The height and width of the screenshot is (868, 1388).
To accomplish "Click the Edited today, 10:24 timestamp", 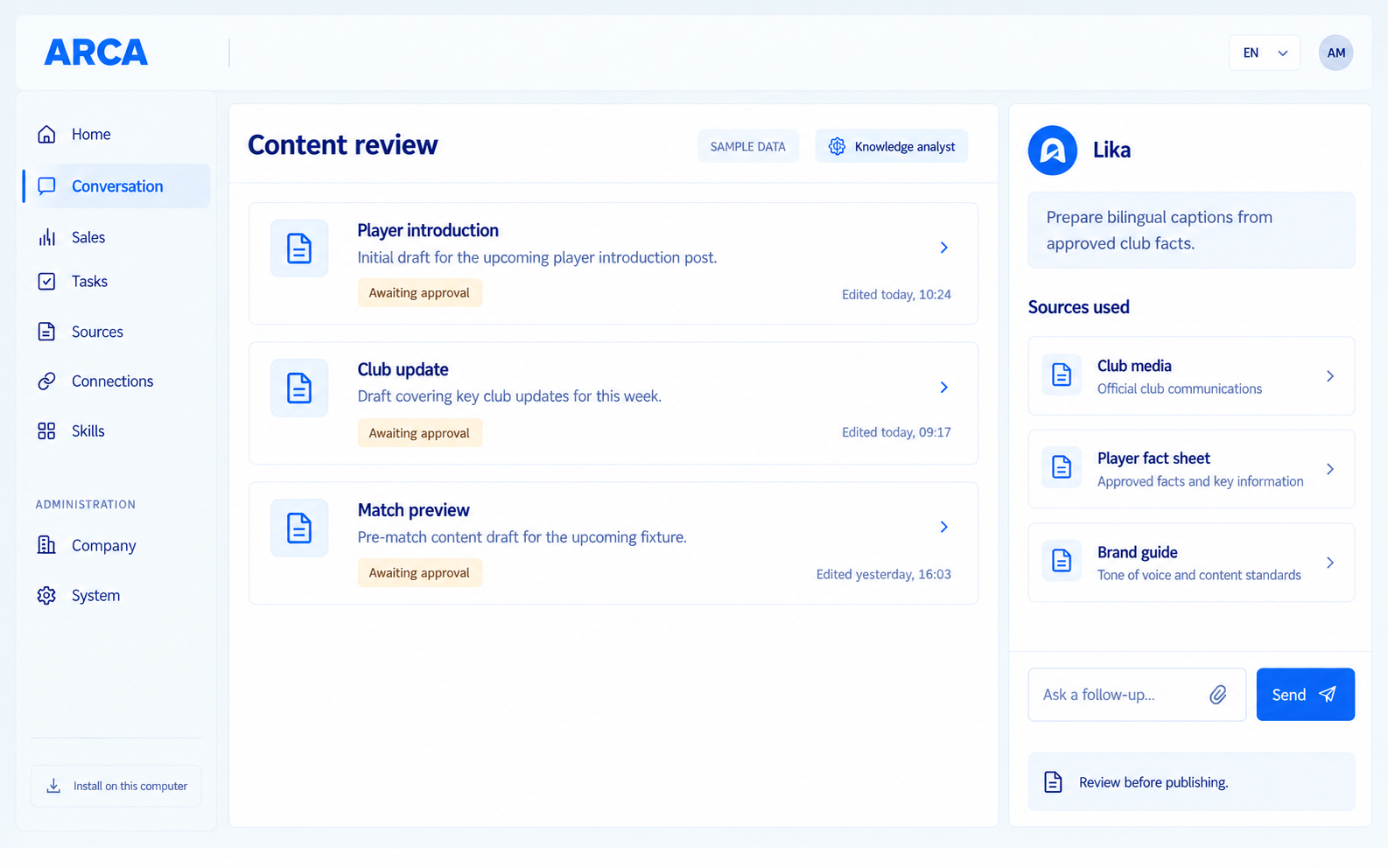I will 896,295.
